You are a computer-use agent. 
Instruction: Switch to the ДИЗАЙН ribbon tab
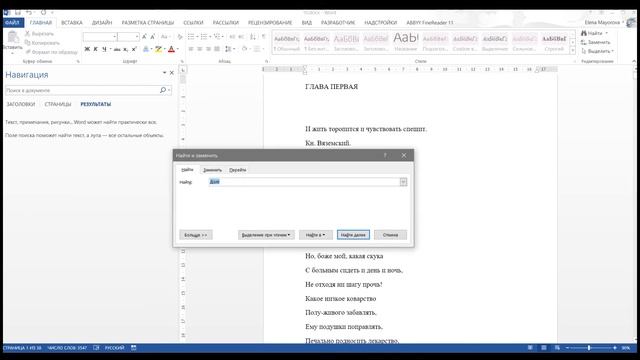coord(102,22)
